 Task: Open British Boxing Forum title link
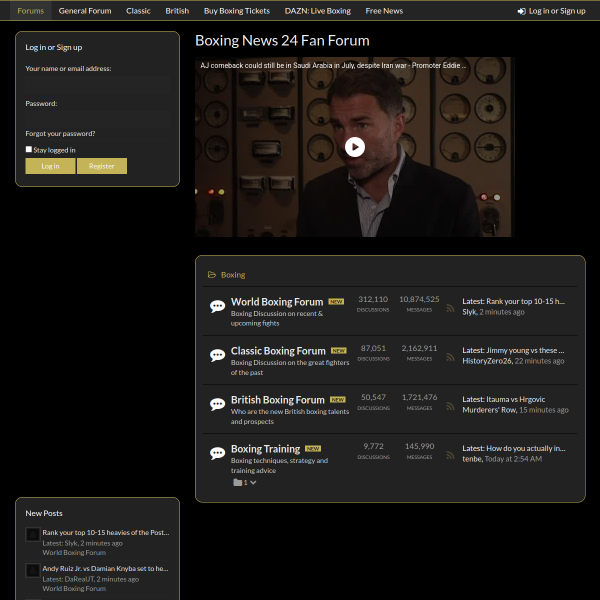point(277,400)
